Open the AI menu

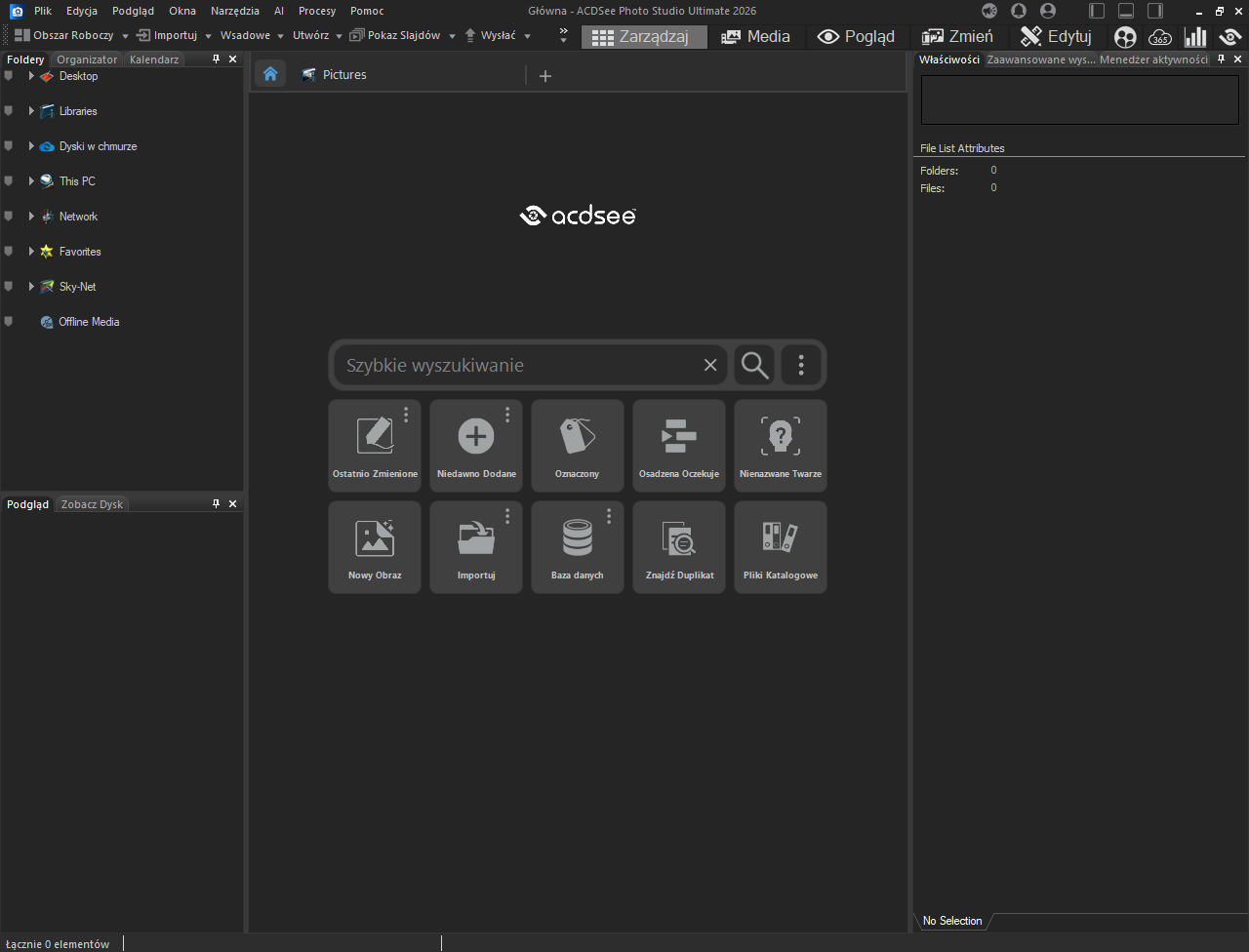(279, 11)
